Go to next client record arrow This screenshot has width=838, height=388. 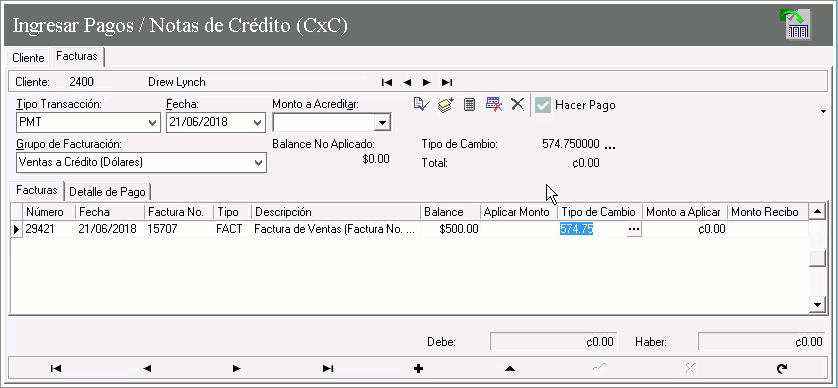click(426, 82)
